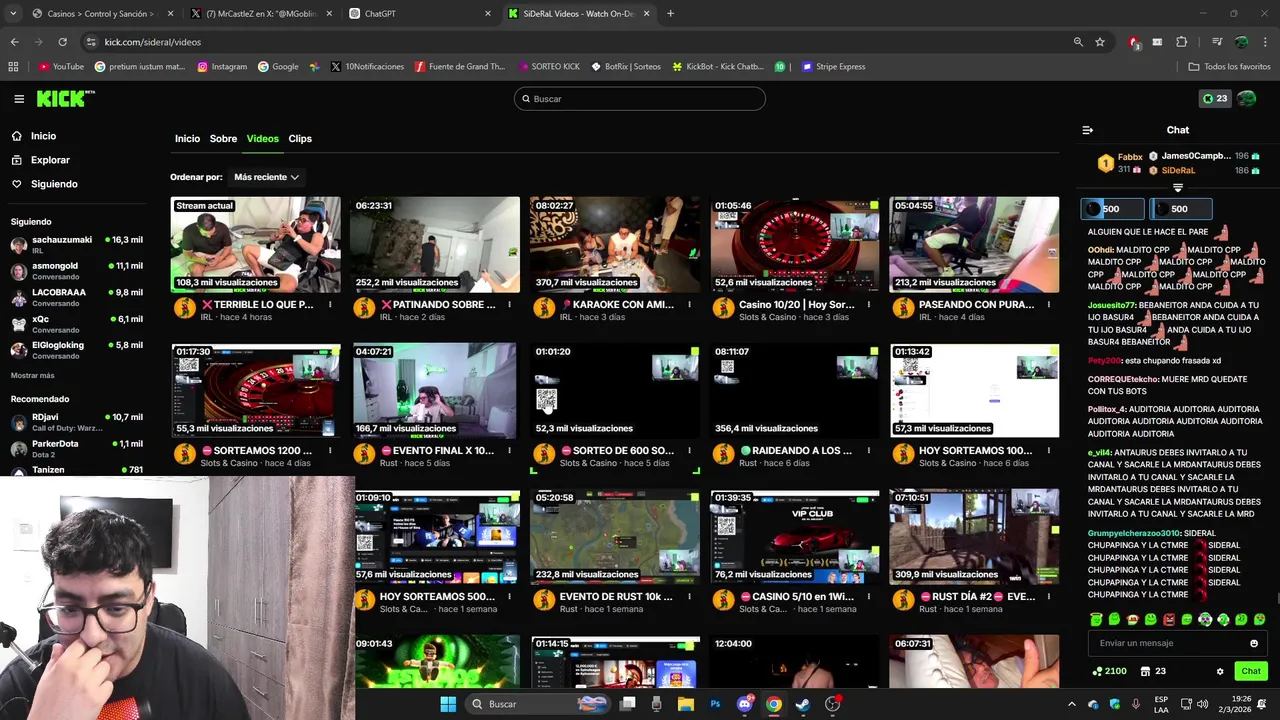Switch to Inicio channel tab
The height and width of the screenshot is (720, 1280).
click(x=187, y=139)
